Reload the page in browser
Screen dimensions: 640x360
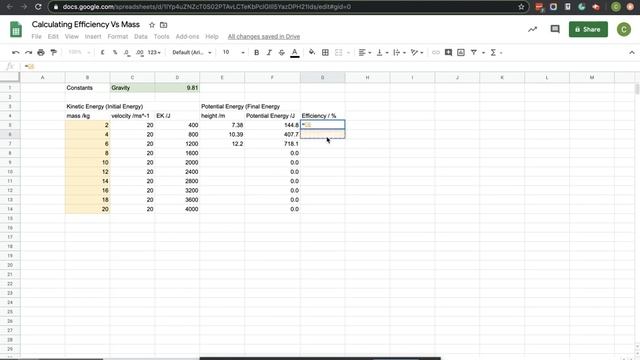38,7
